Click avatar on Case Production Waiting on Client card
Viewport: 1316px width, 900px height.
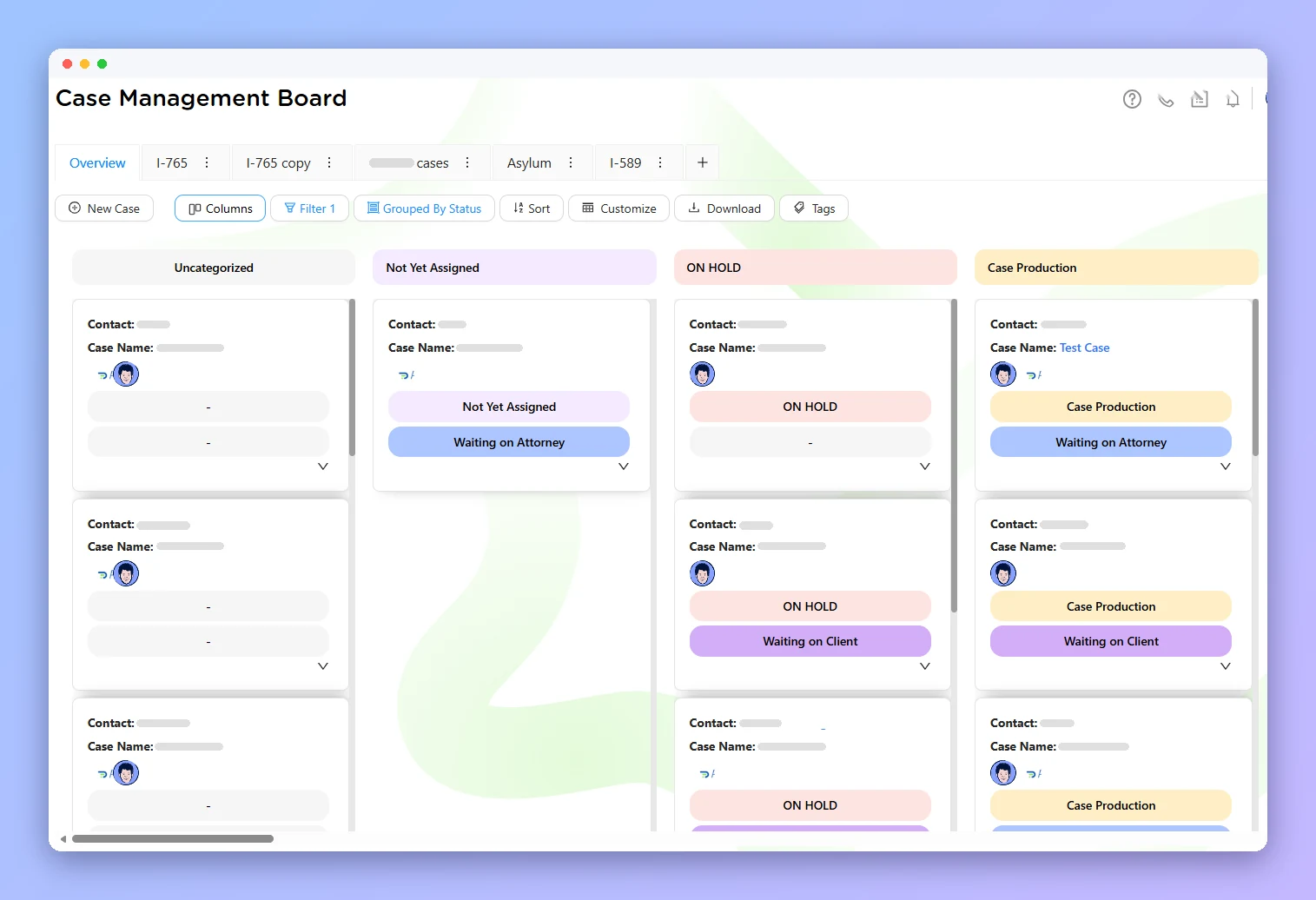click(1003, 573)
